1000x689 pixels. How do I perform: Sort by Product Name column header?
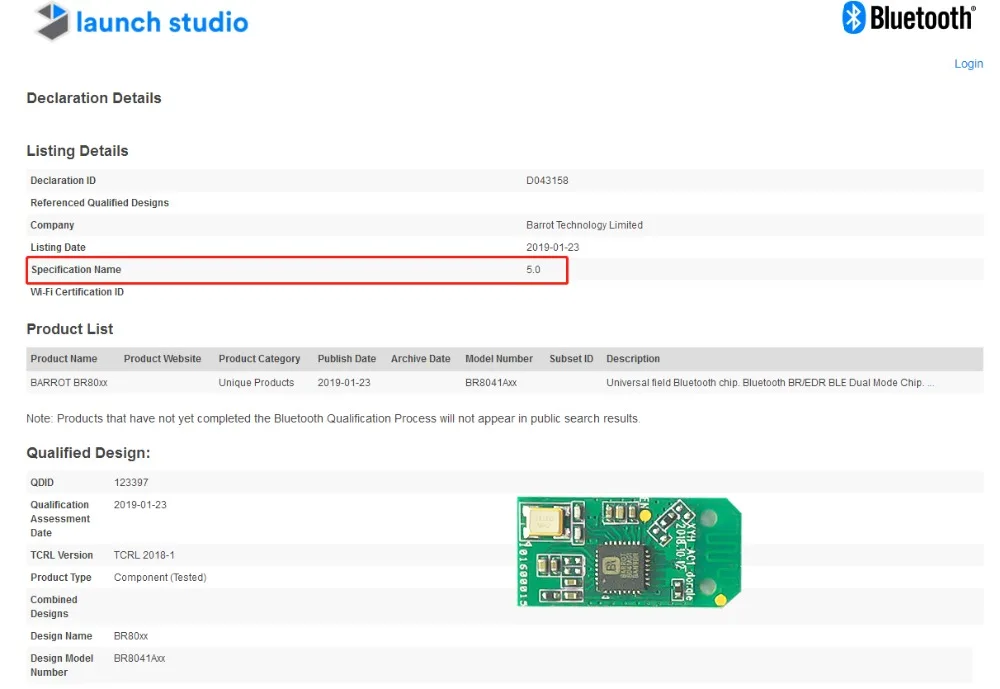point(64,359)
